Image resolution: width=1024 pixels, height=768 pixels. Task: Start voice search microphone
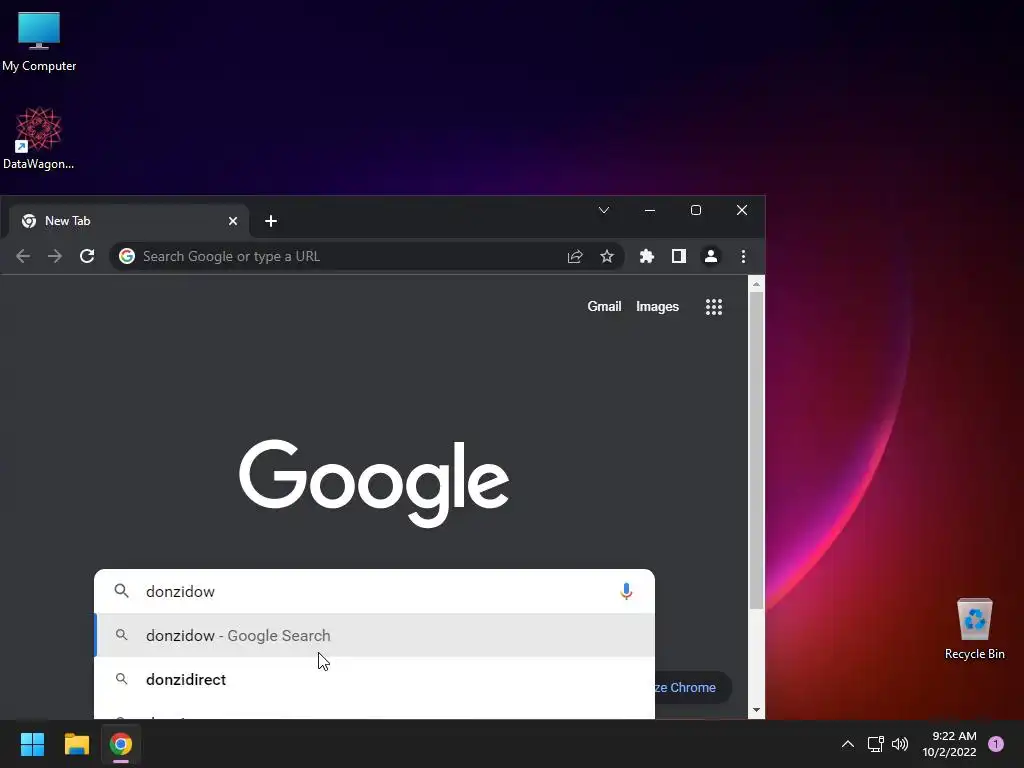626,592
